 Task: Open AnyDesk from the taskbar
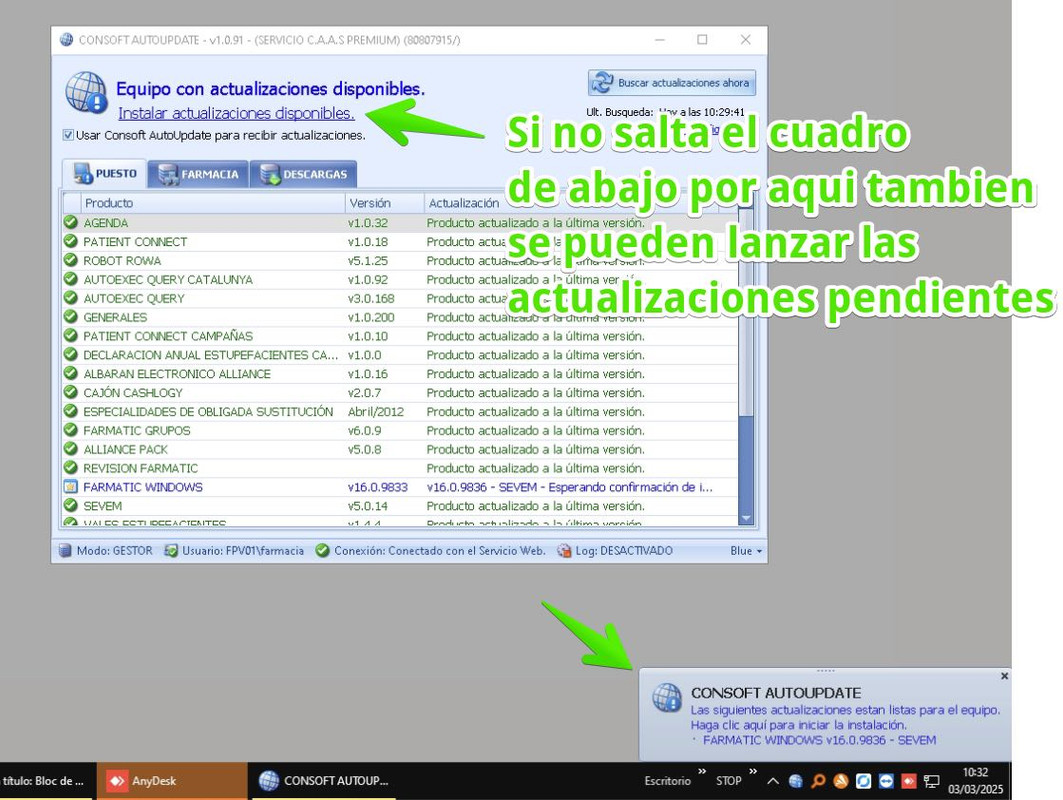(x=172, y=781)
